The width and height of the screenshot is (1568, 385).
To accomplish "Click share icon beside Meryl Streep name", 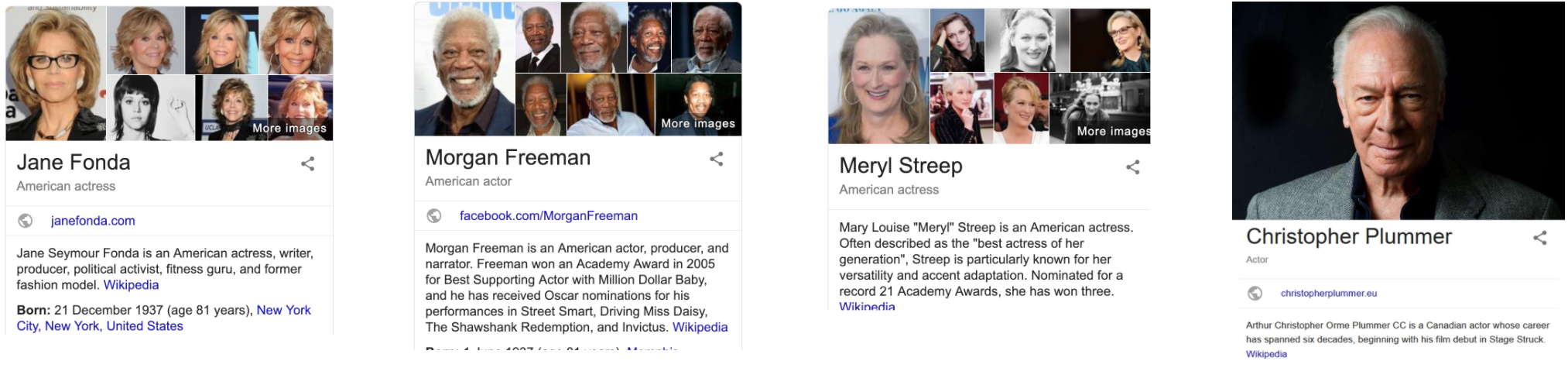I will click(1133, 167).
